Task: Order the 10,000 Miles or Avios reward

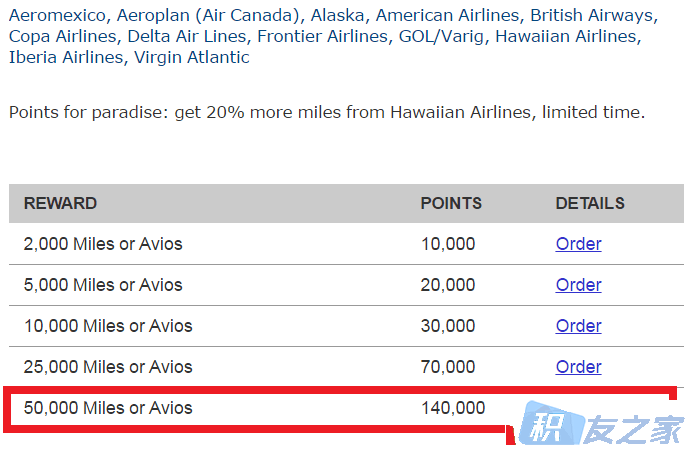Action: 578,326
